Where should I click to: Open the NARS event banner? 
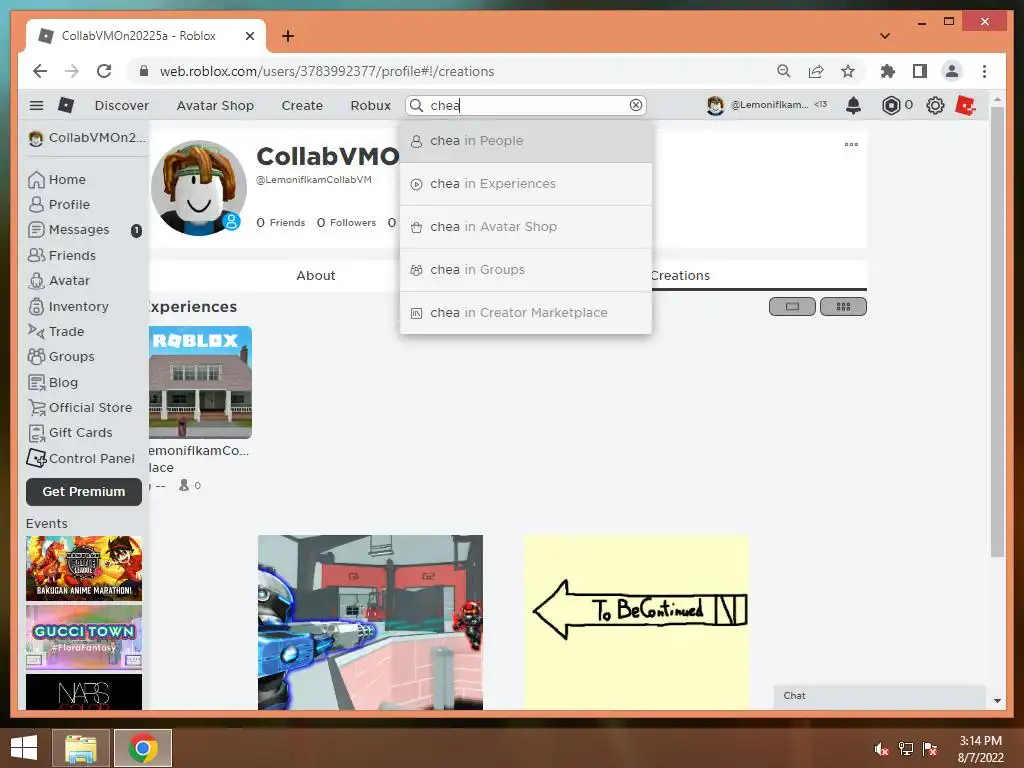click(x=84, y=692)
